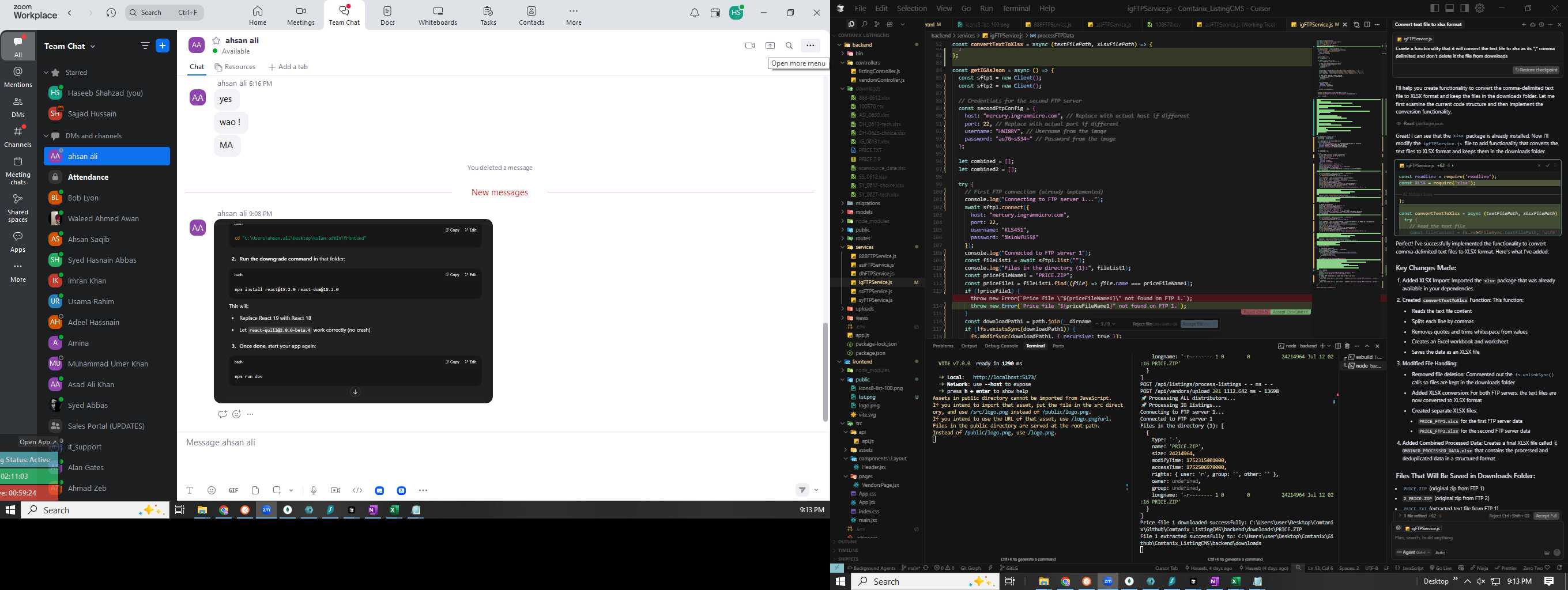Open Selection menu in Cursor

click(x=912, y=9)
